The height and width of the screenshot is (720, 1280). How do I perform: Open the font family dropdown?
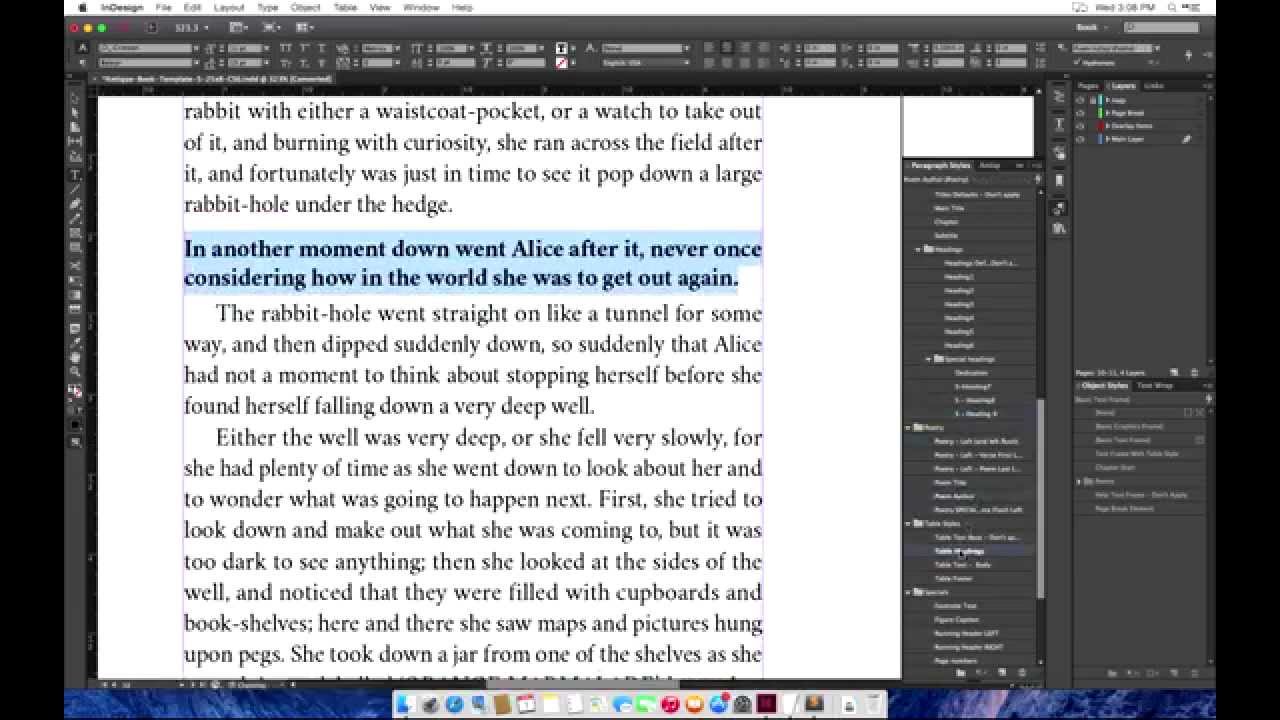(x=197, y=48)
